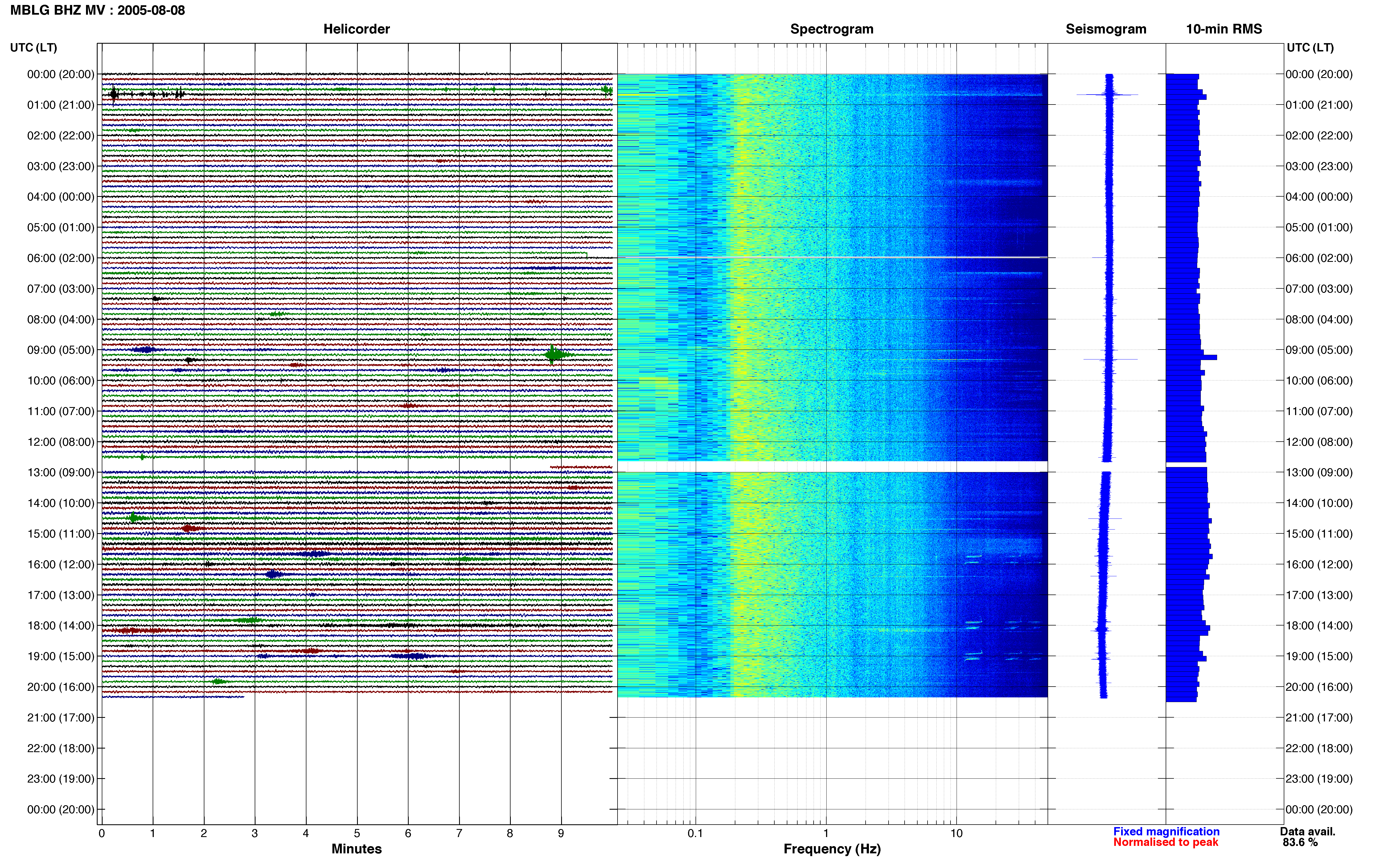
Task: Select the Seismogram panel heading
Action: click(x=1106, y=29)
